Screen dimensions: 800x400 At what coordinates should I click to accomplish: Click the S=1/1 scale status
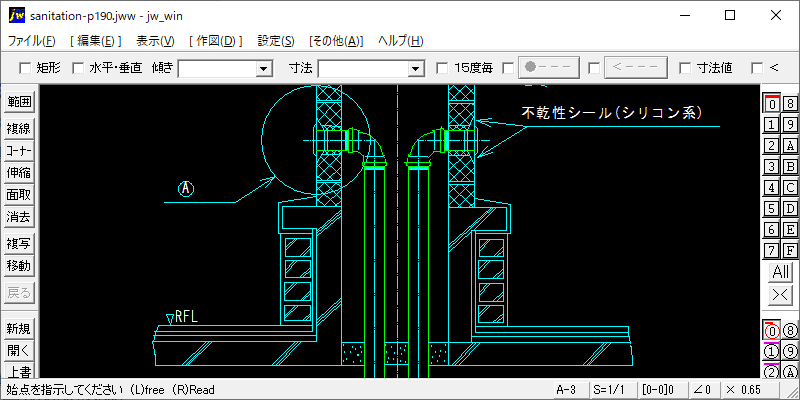613,390
